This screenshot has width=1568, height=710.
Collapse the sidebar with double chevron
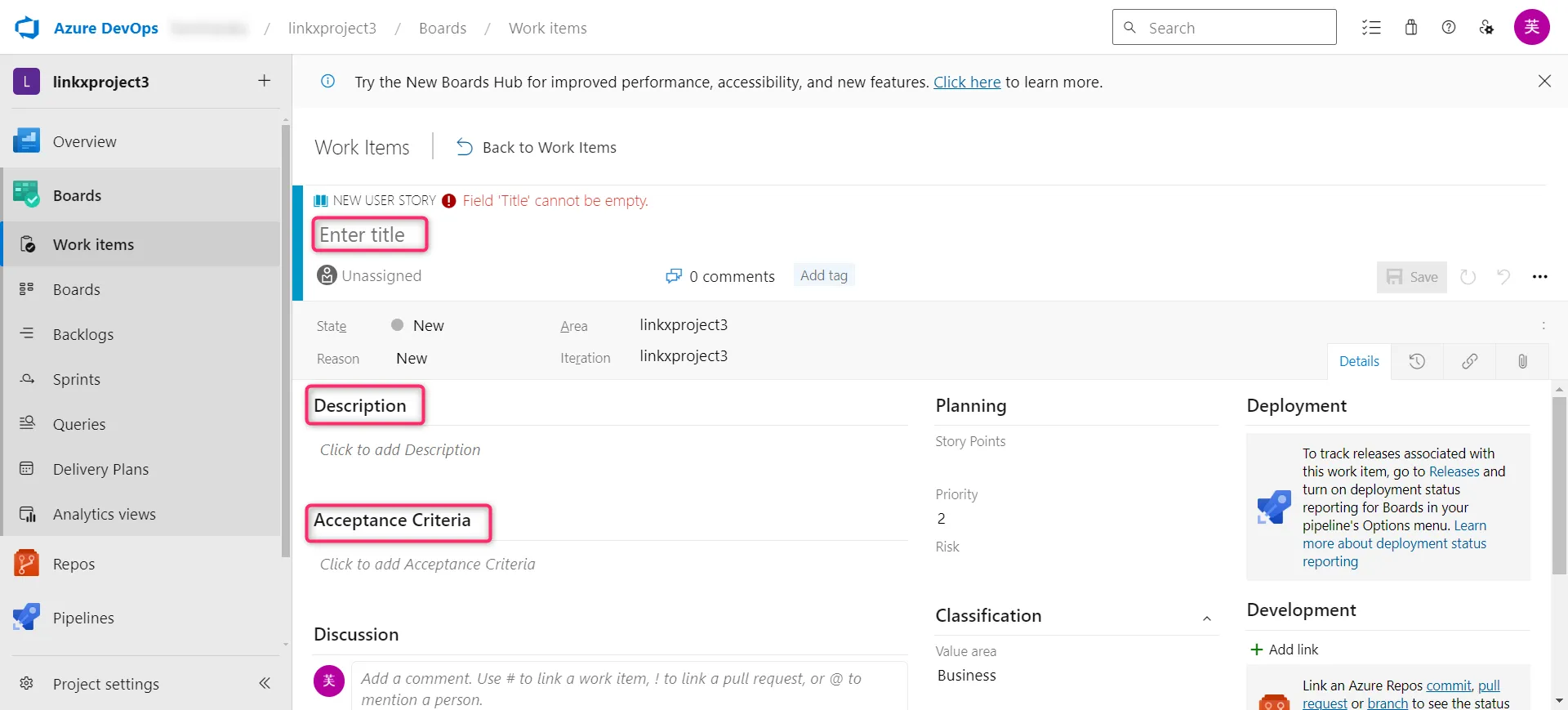264,683
